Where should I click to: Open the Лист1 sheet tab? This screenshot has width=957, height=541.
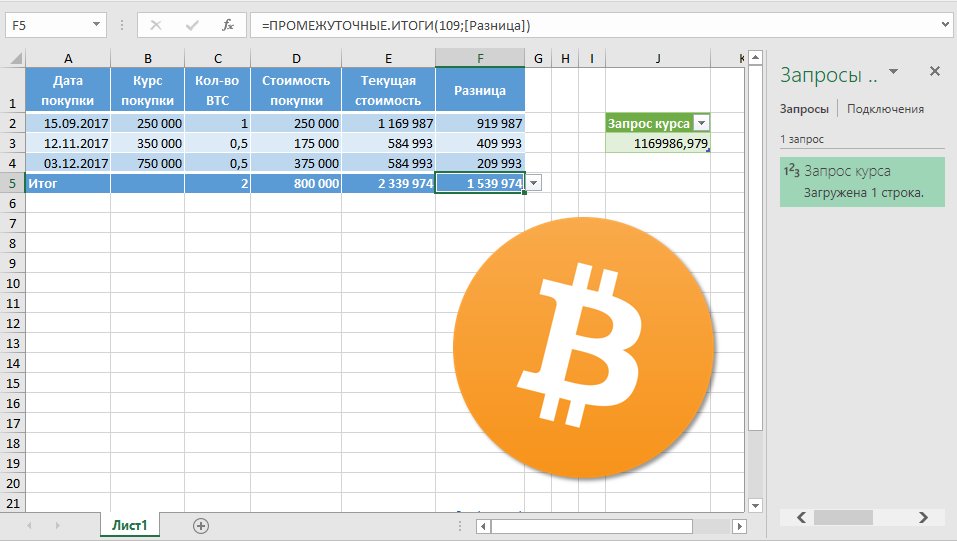click(130, 525)
